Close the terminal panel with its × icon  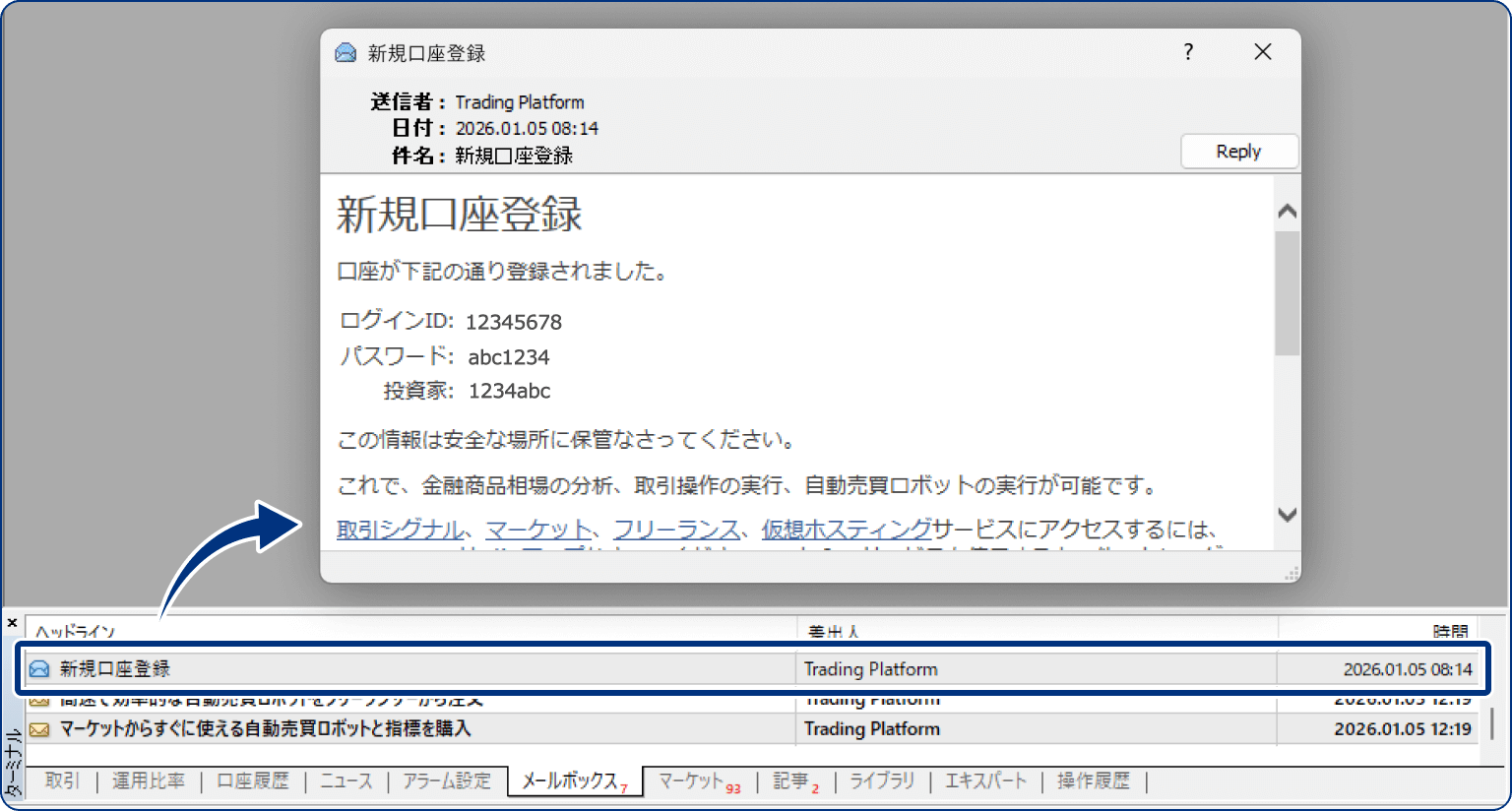[11, 623]
